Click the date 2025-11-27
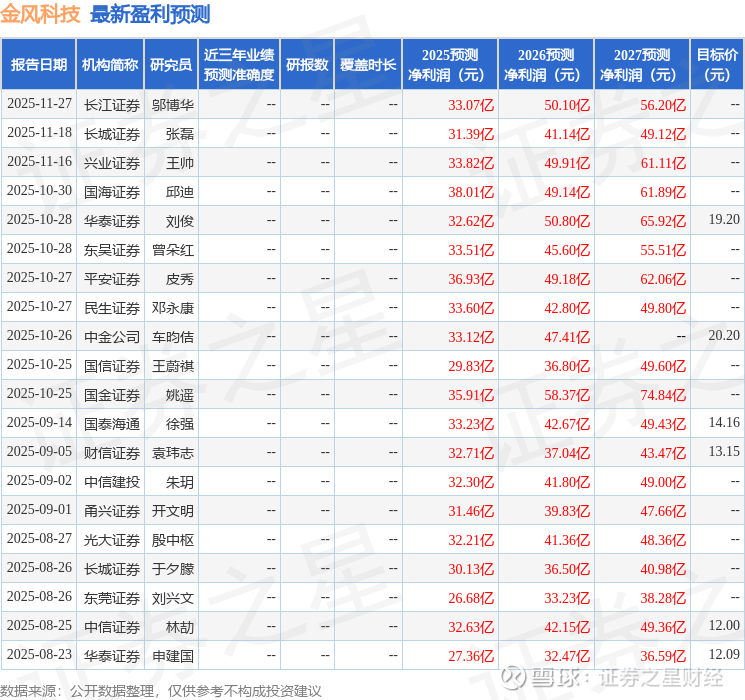Screen dimensions: 745x700 coord(39,104)
